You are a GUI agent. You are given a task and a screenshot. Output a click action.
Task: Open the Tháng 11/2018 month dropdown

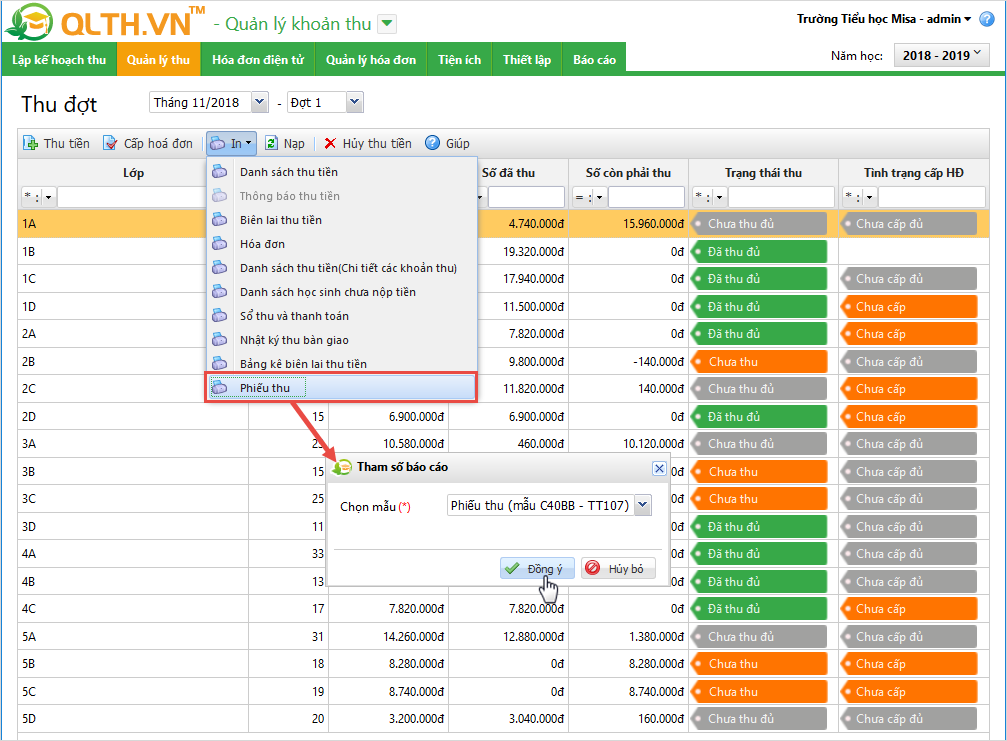coord(260,102)
